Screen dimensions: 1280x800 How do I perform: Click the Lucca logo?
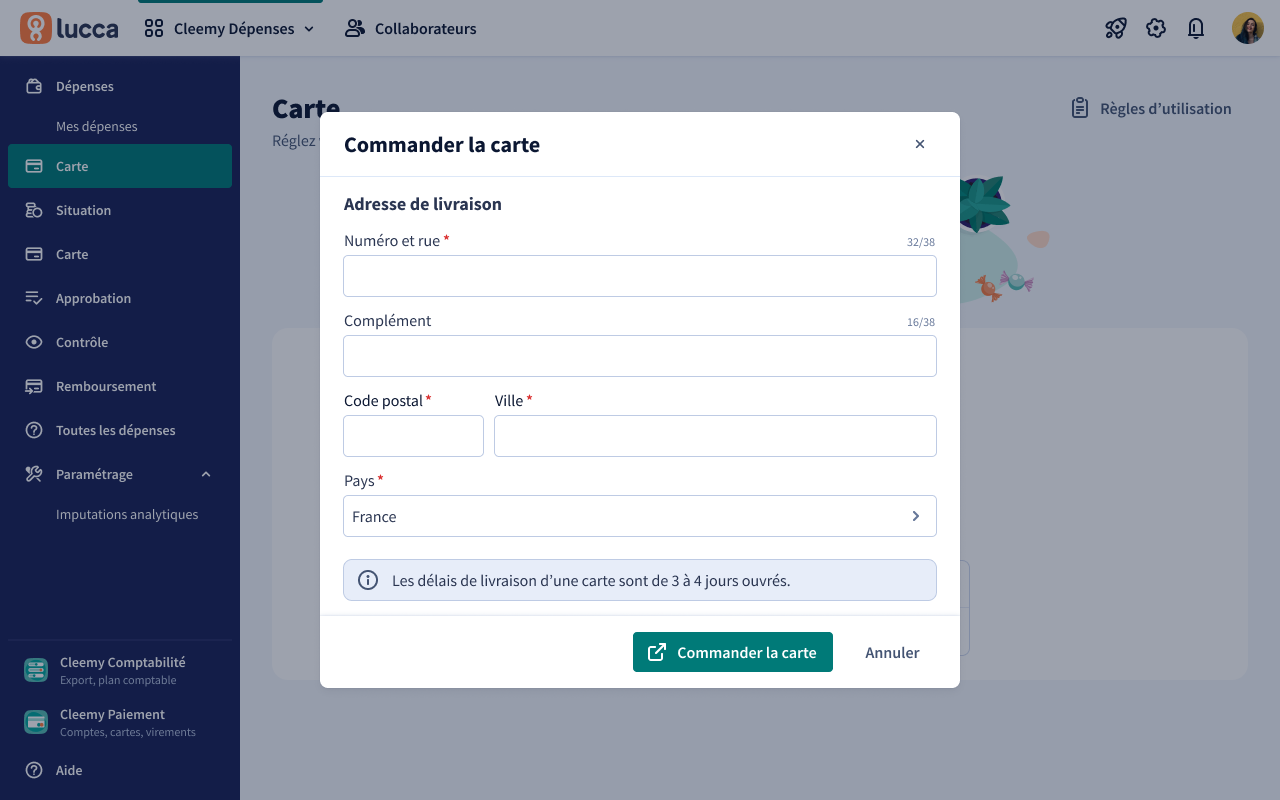(x=69, y=28)
